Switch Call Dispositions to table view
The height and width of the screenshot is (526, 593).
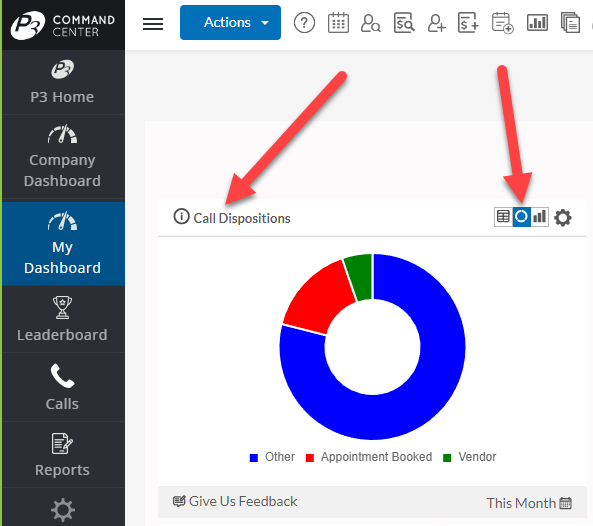click(503, 217)
